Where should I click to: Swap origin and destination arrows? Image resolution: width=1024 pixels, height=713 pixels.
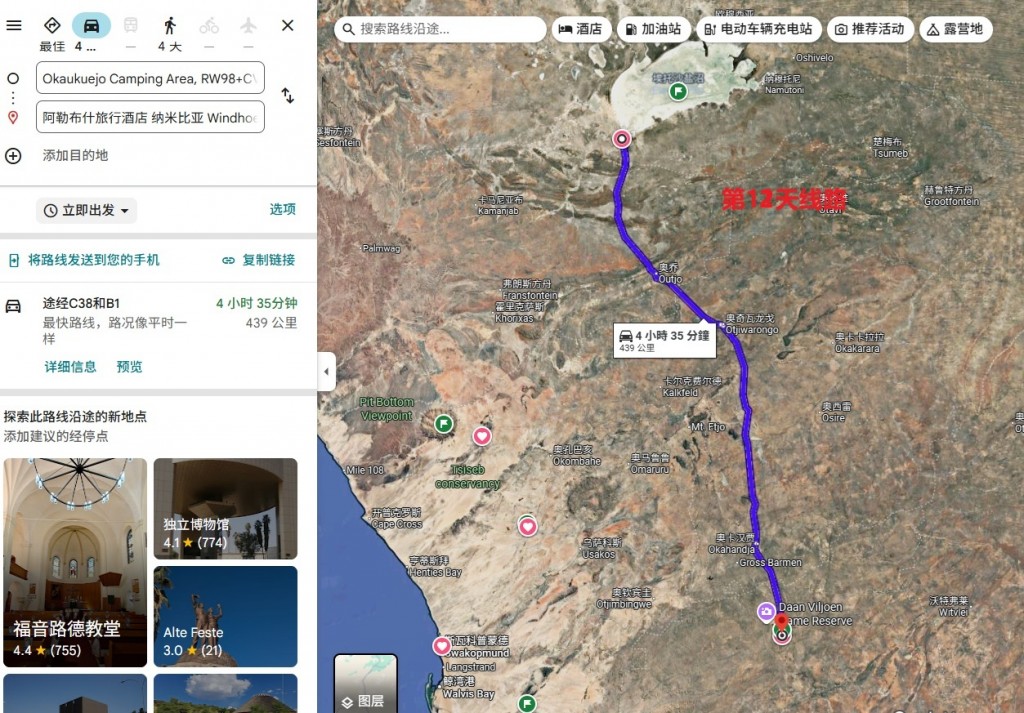tap(288, 95)
